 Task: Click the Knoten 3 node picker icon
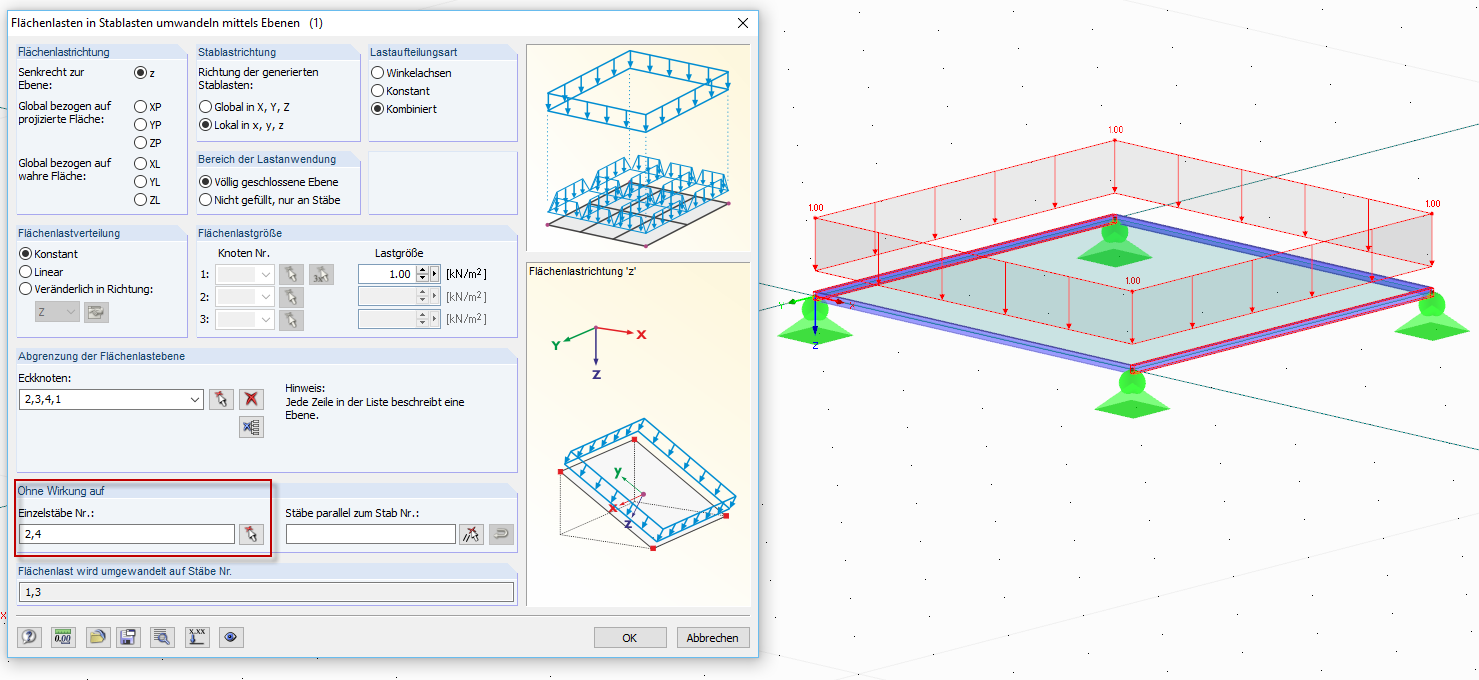[x=290, y=319]
